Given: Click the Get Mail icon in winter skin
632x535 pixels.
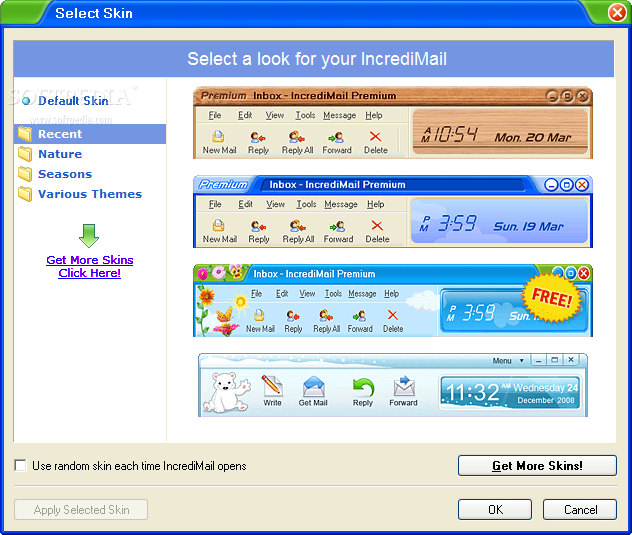Looking at the screenshot, I should pos(313,386).
